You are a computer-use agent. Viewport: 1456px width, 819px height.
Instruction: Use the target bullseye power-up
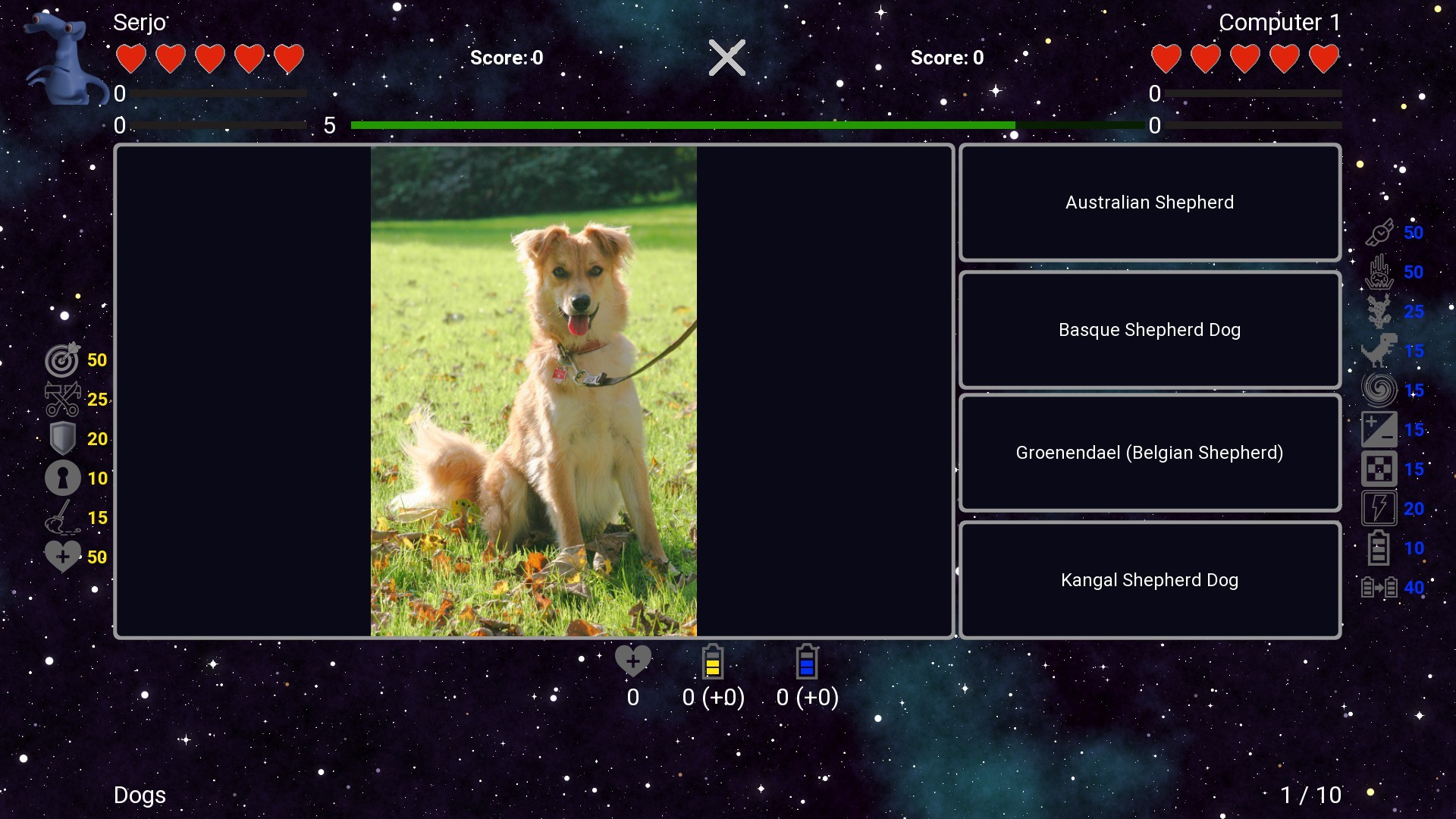(x=62, y=360)
